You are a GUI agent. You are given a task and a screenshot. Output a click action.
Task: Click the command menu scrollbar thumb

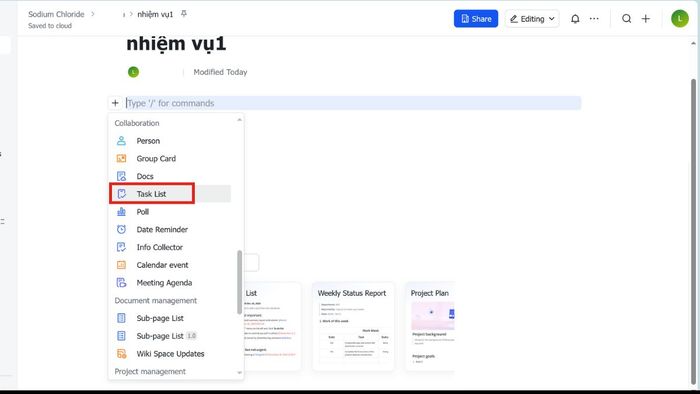pyautogui.click(x=239, y=282)
